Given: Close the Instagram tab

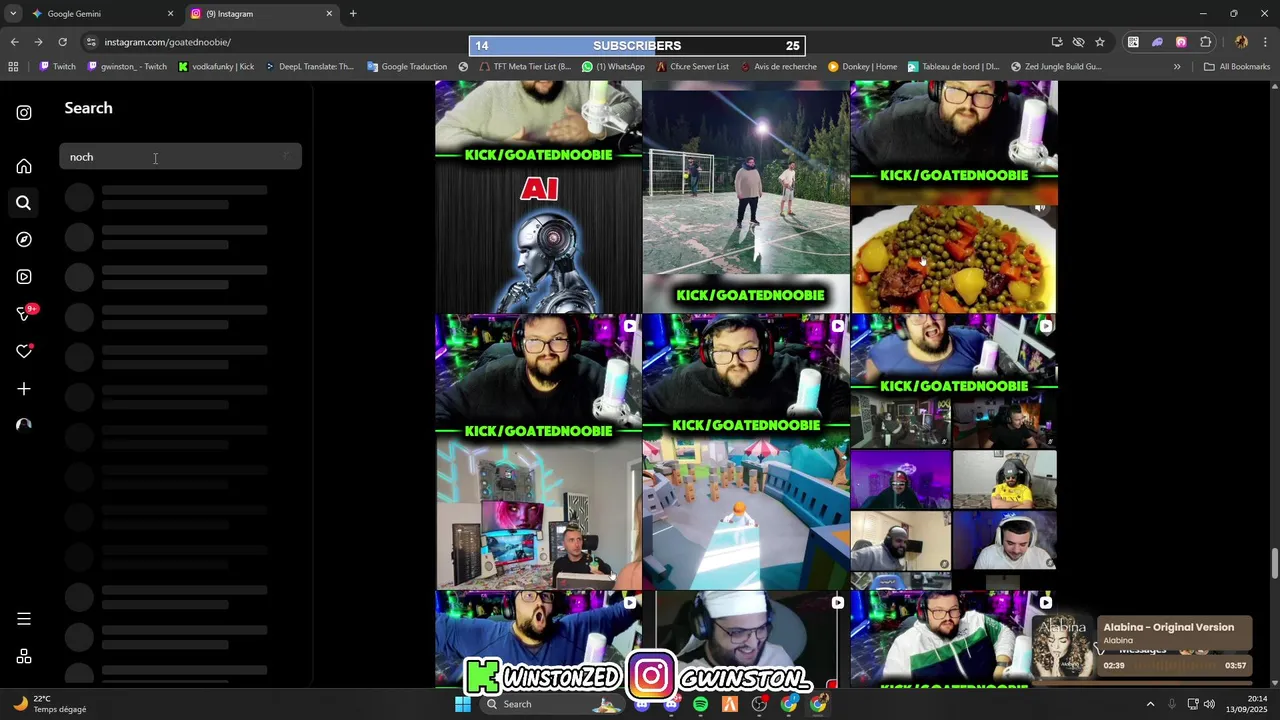Looking at the screenshot, I should point(329,14).
